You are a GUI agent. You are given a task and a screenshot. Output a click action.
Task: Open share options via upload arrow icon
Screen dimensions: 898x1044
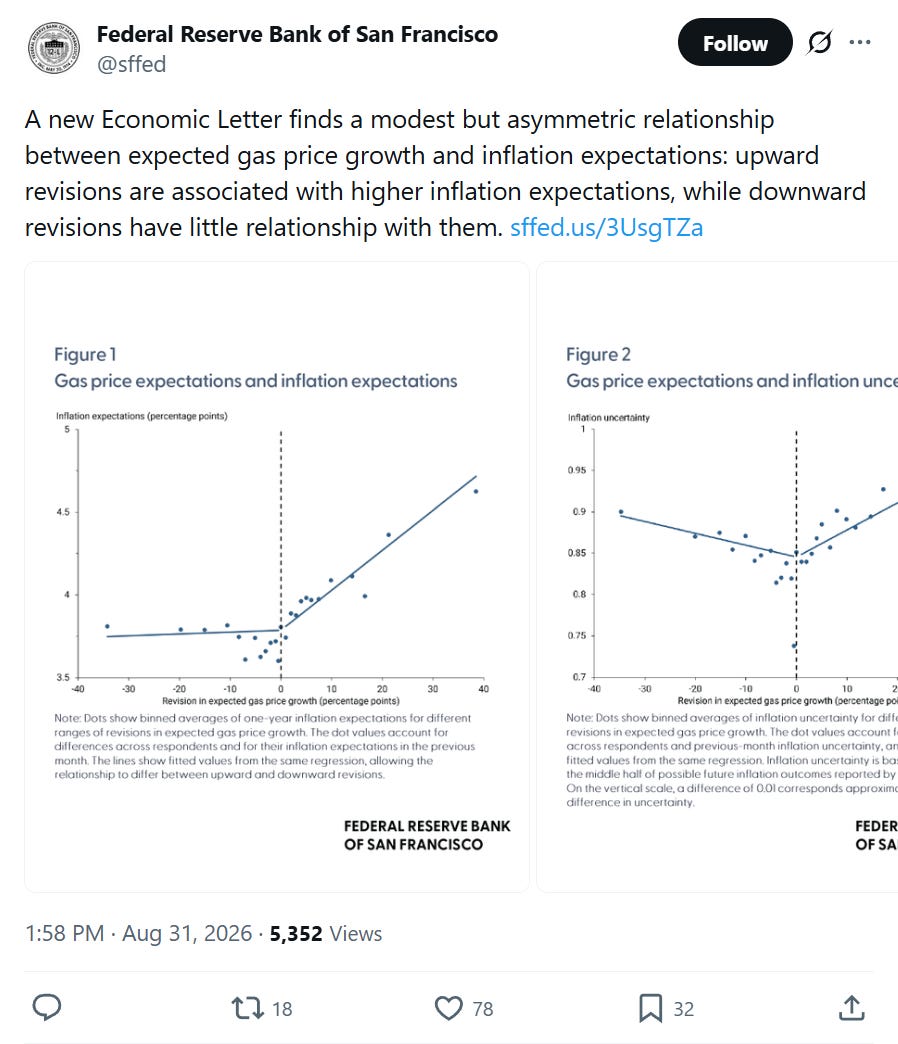pos(851,1007)
